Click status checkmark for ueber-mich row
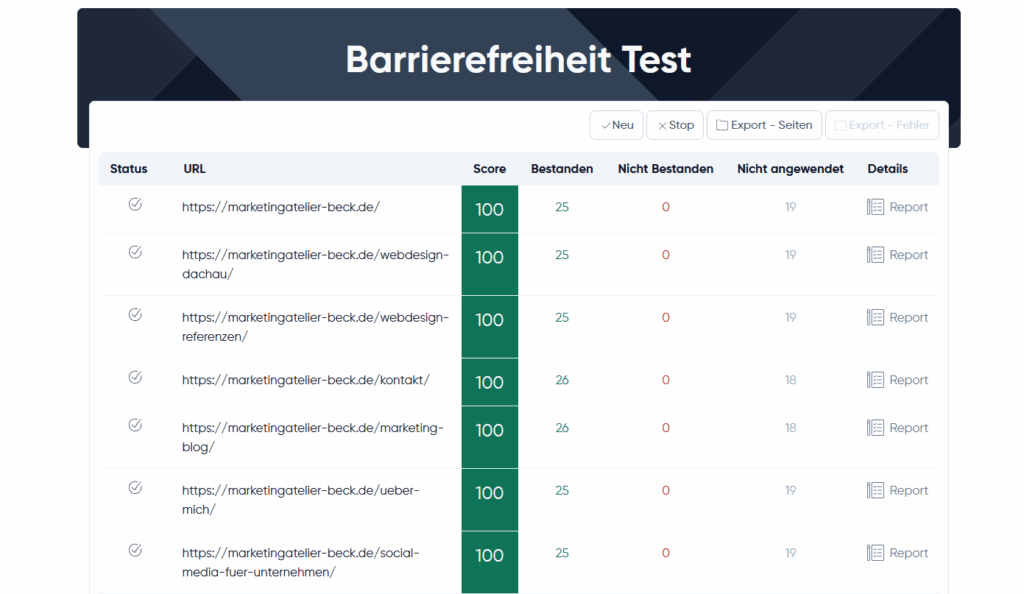The width and height of the screenshot is (1024, 594). coord(135,488)
